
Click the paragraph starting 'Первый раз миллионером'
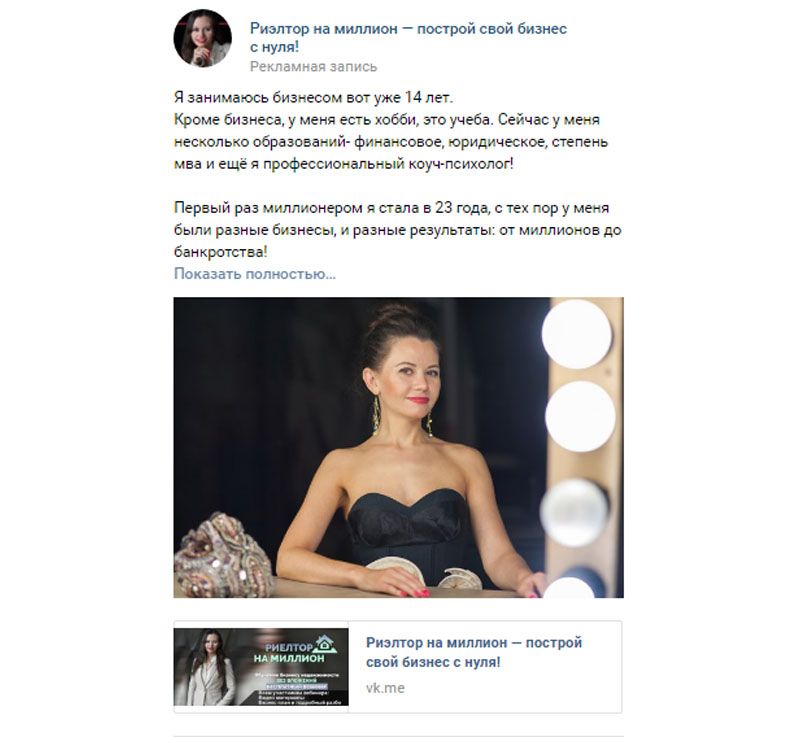click(397, 230)
